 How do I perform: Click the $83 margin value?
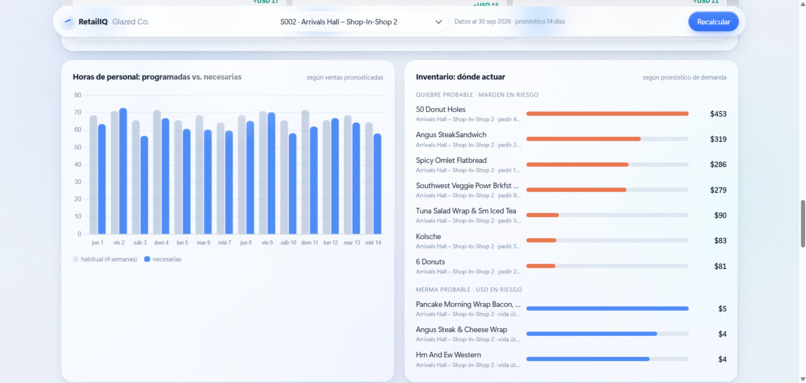click(x=720, y=241)
